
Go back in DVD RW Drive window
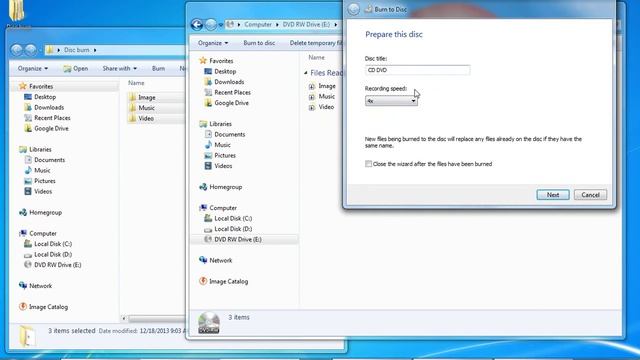click(197, 25)
